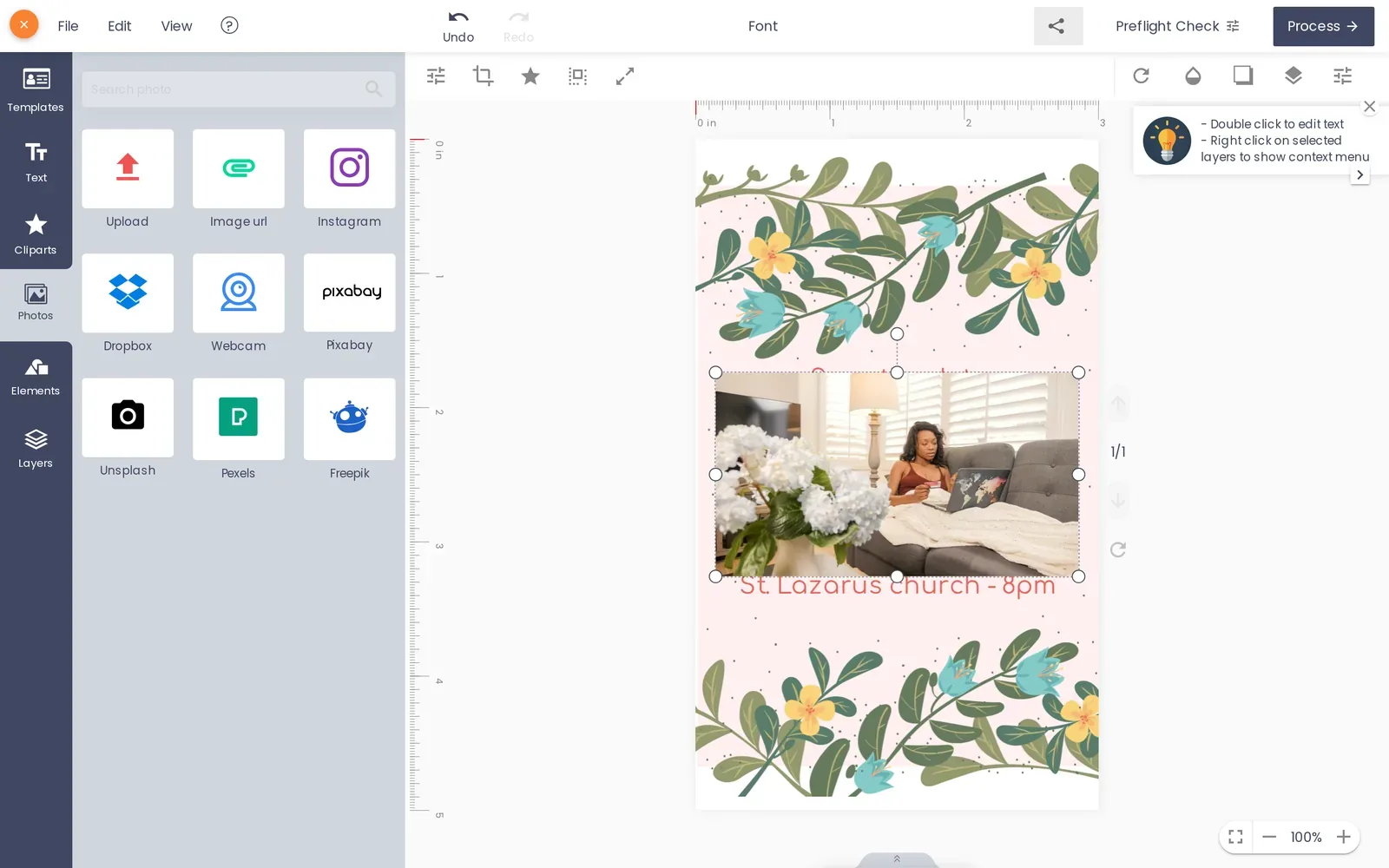Screen dimensions: 1389x868
Task: Select the crop tool in toolbar
Action: point(483,76)
